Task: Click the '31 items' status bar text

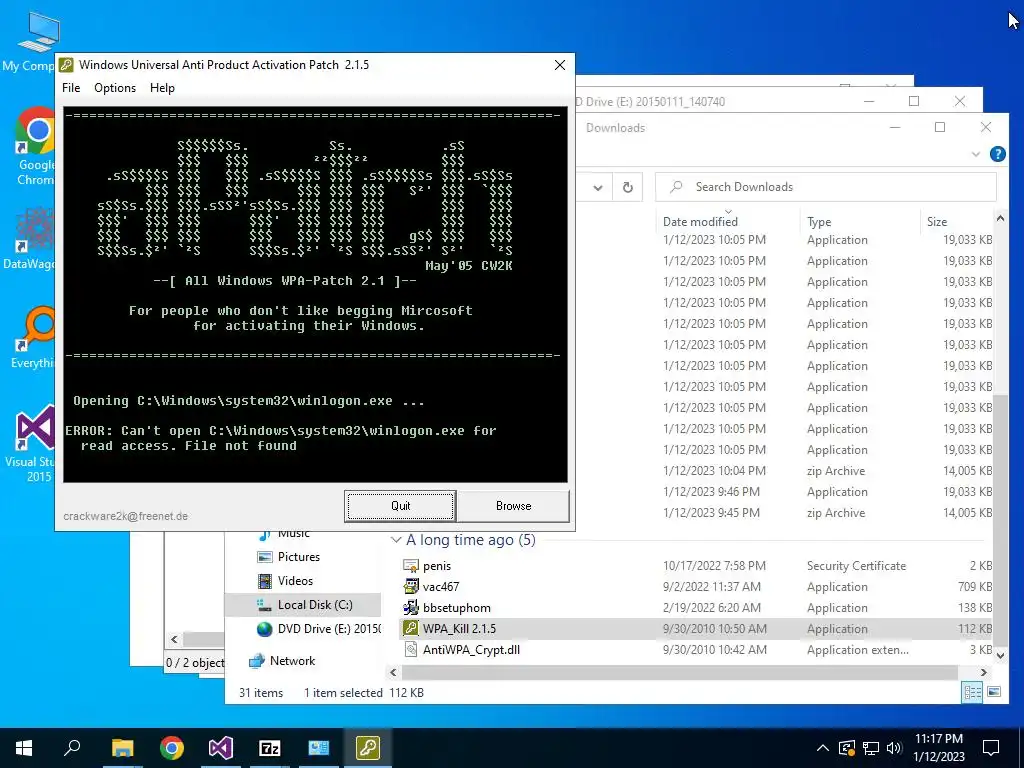Action: 261,693
